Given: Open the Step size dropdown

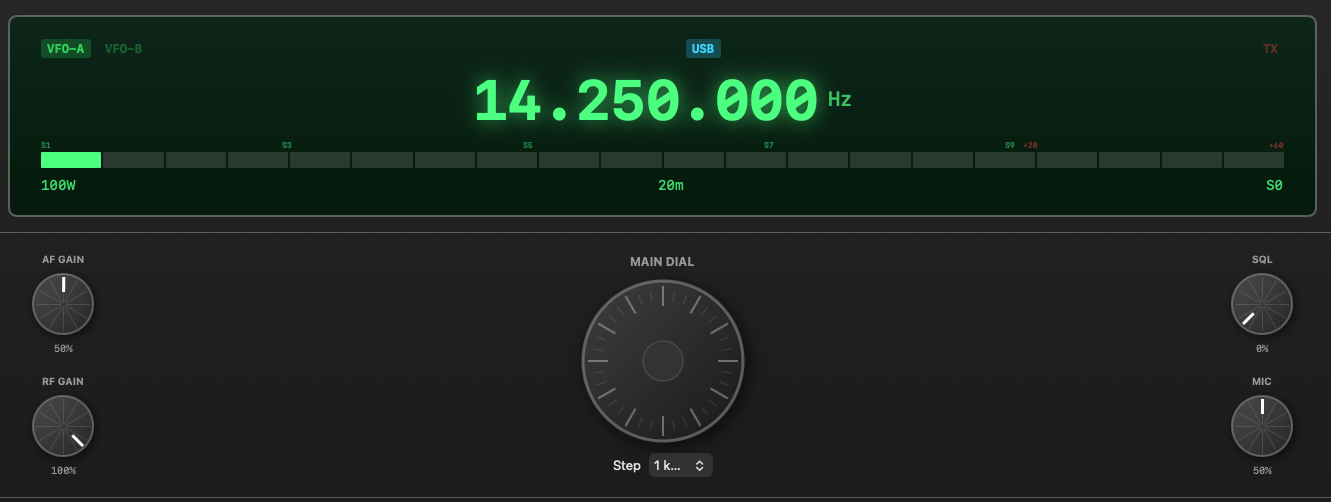Looking at the screenshot, I should (x=681, y=466).
